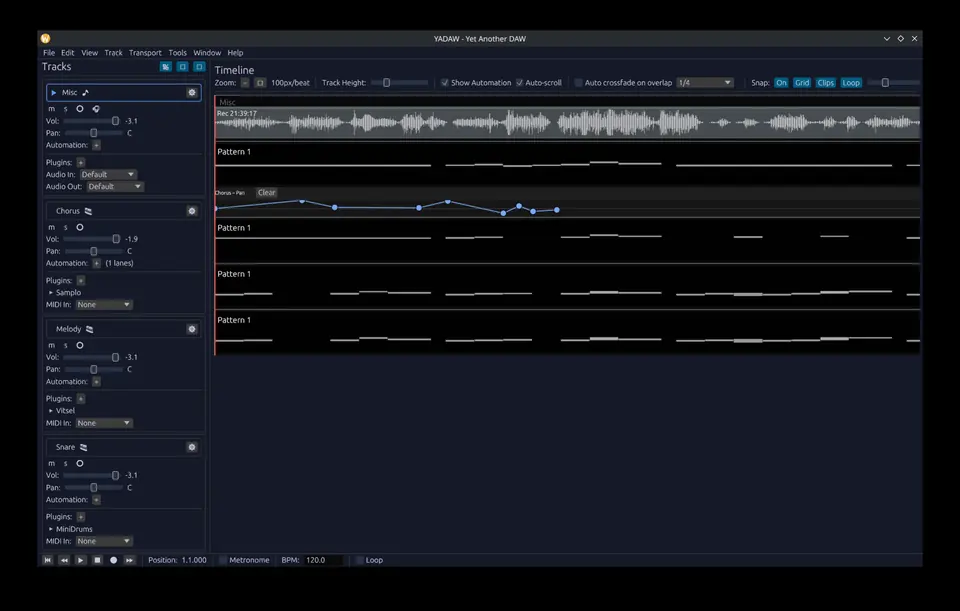Toggle the Snap Grid button
The width and height of the screenshot is (960, 611).
pos(802,83)
